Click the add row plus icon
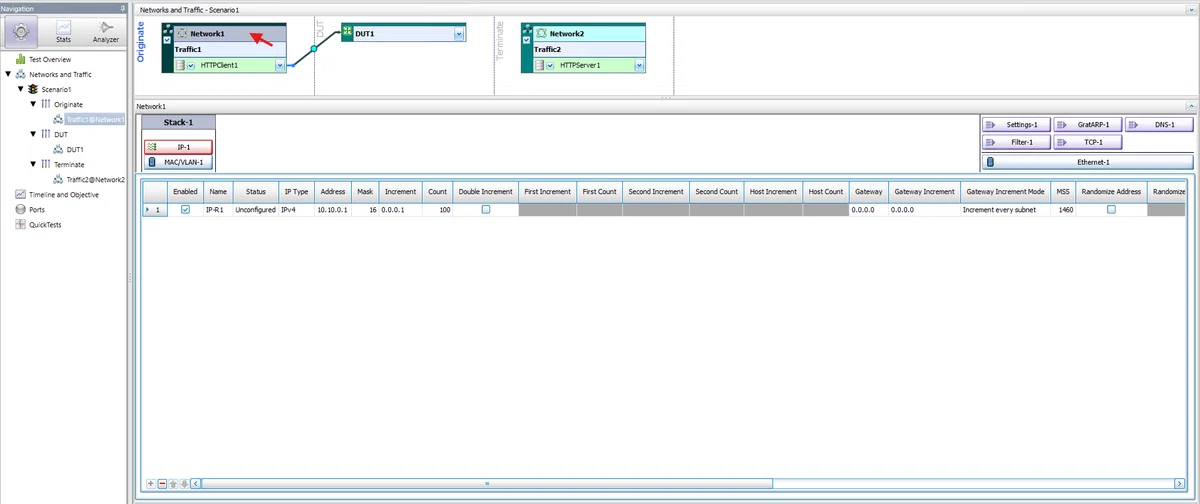This screenshot has width=1200, height=504. click(151, 483)
